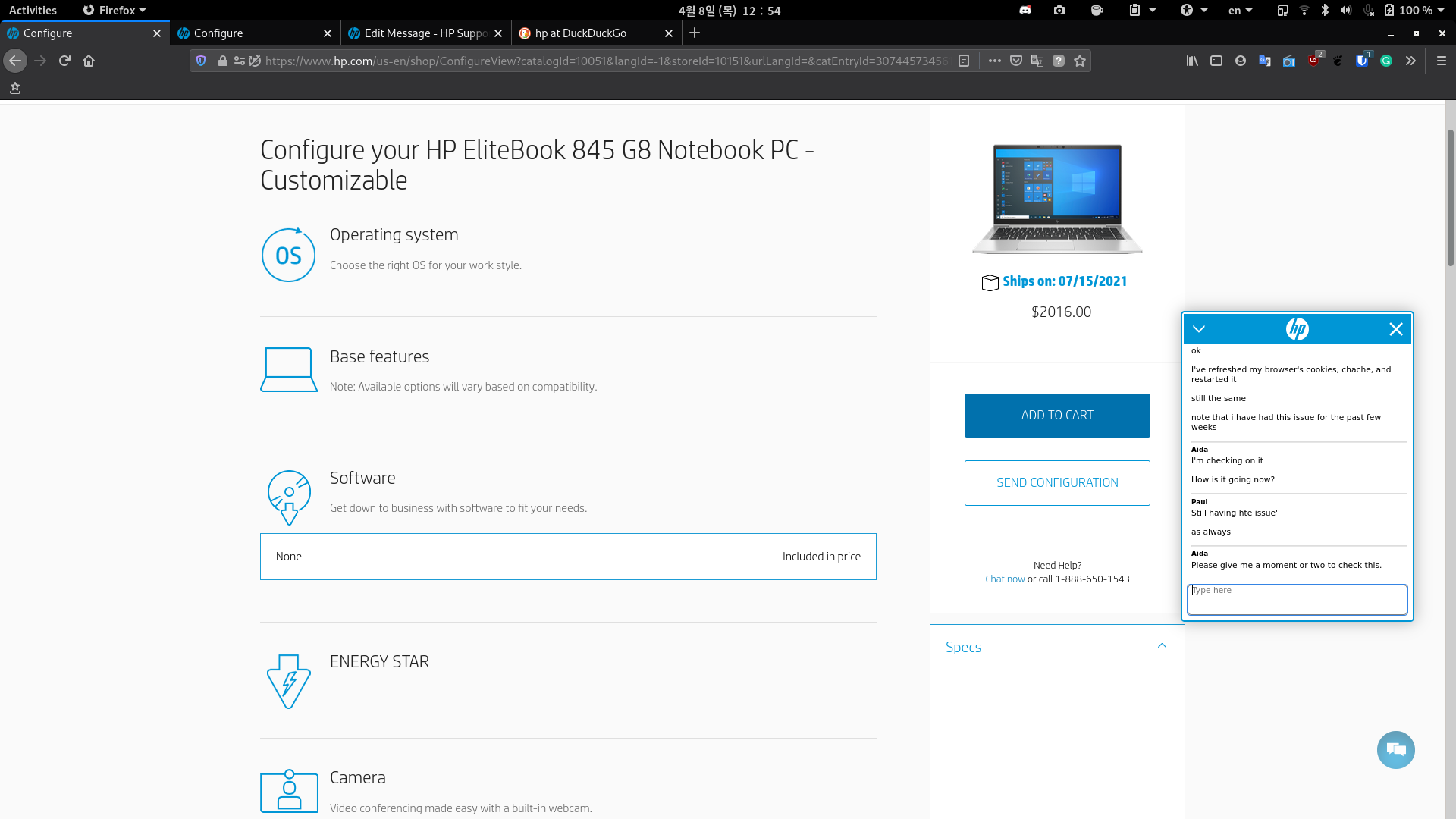Toggle reader view in the address bar

[x=965, y=61]
